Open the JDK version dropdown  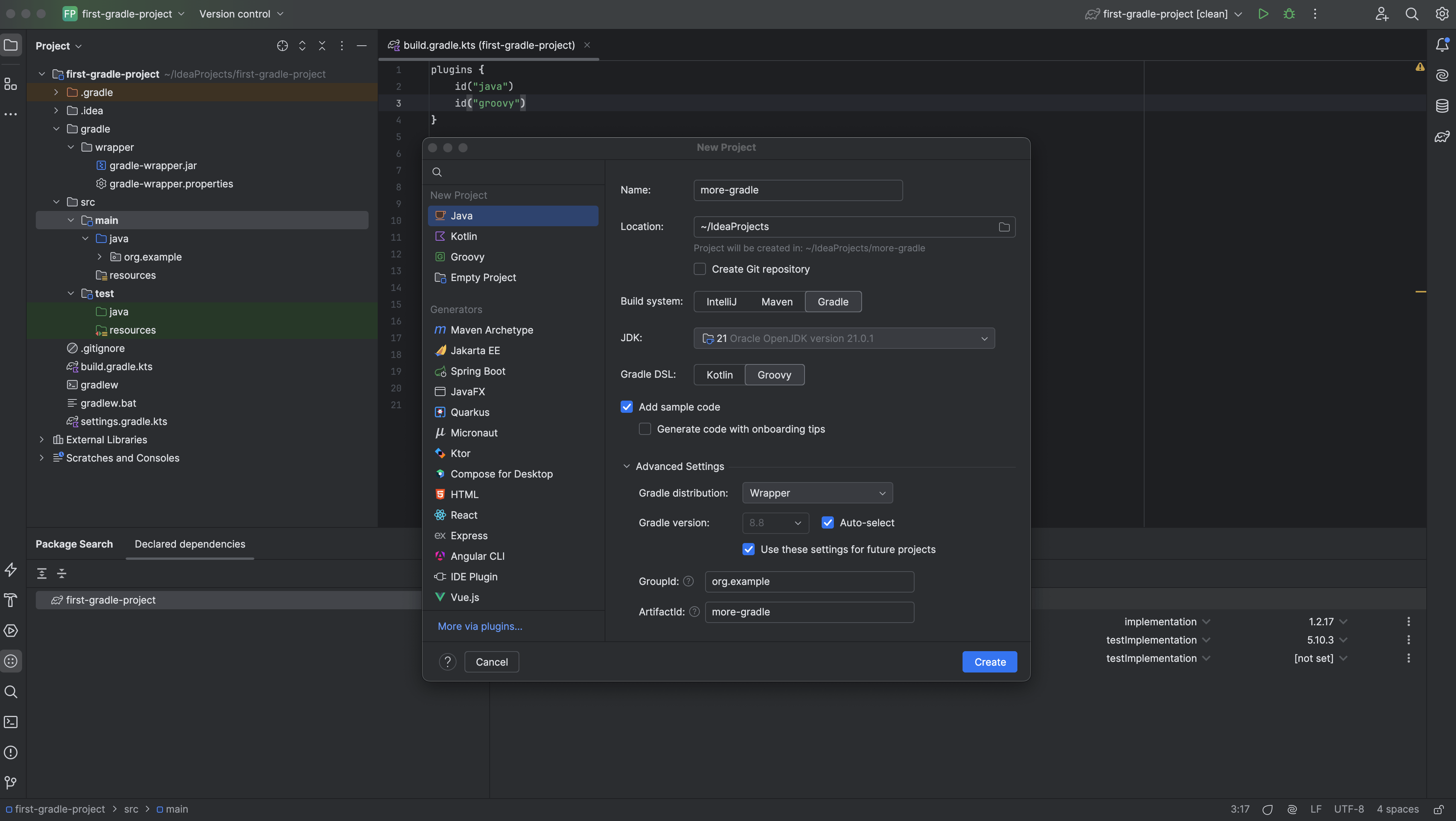844,338
